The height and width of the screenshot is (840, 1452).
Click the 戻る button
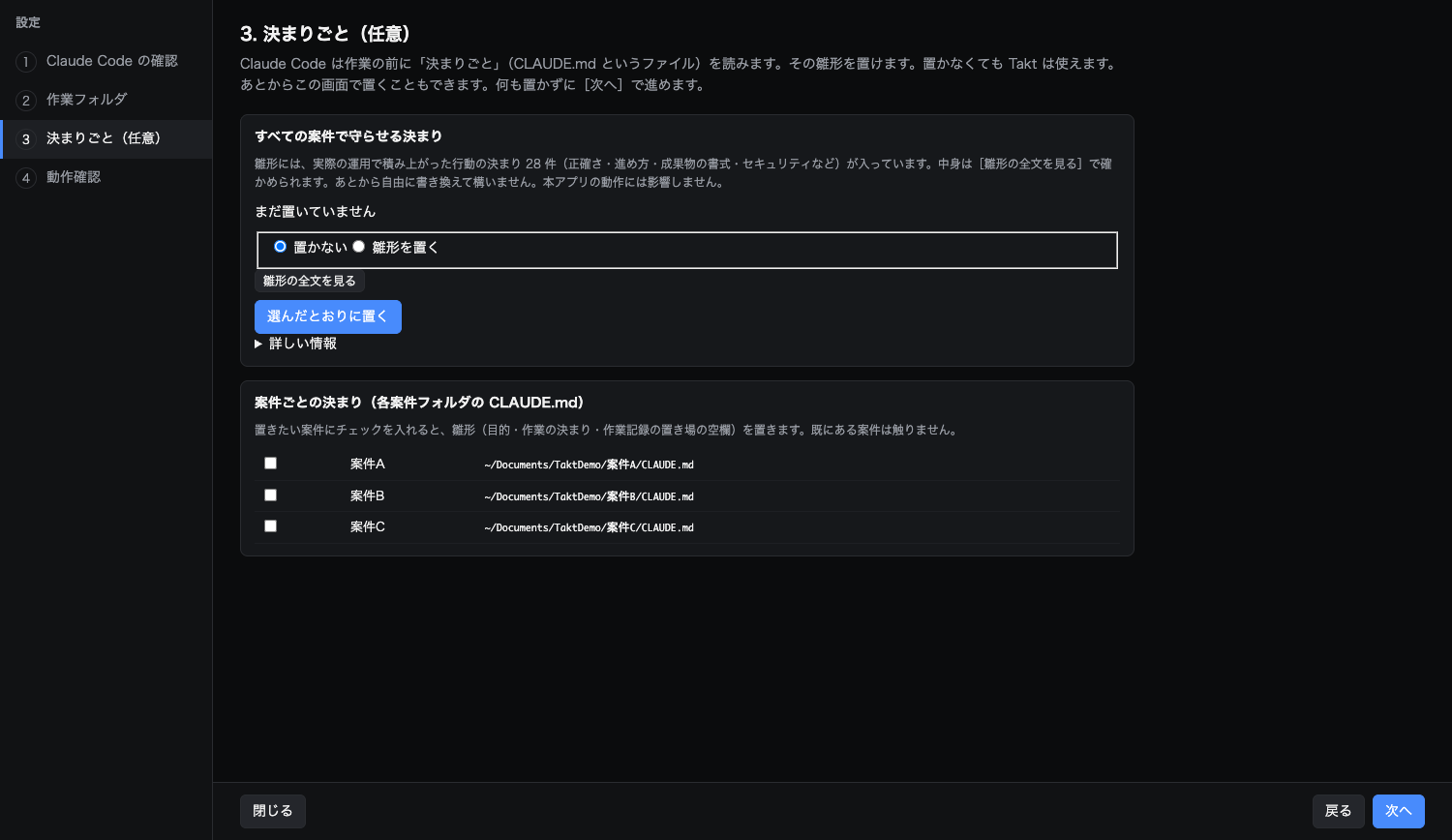click(x=1339, y=811)
